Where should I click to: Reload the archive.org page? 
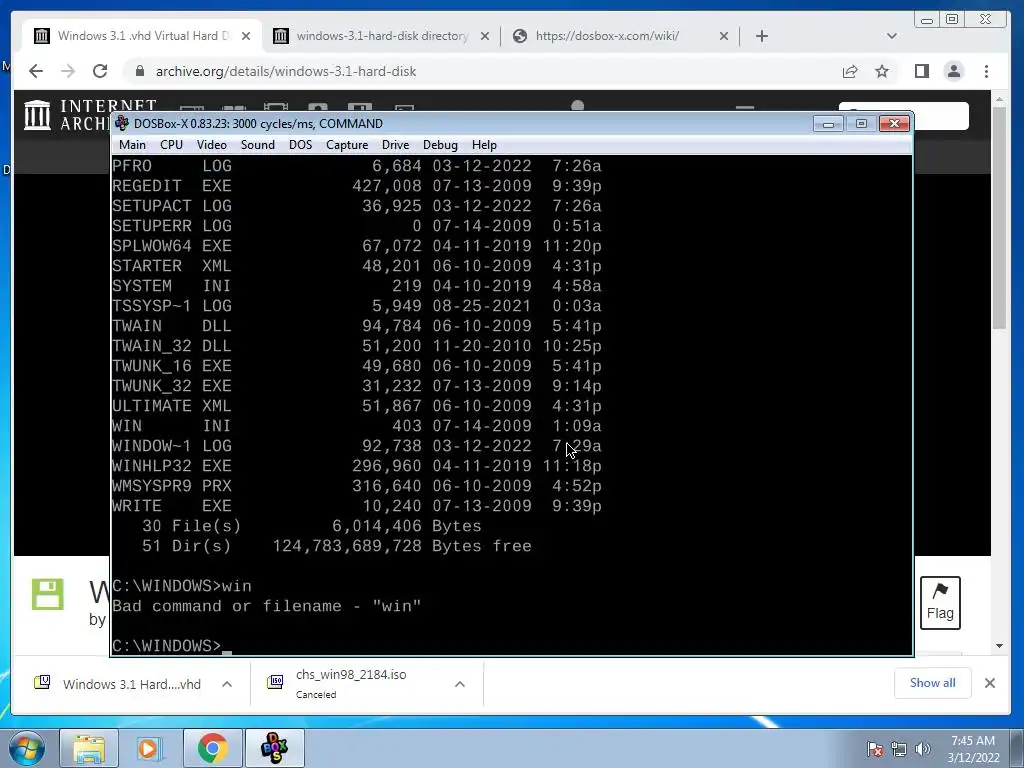pyautogui.click(x=100, y=71)
